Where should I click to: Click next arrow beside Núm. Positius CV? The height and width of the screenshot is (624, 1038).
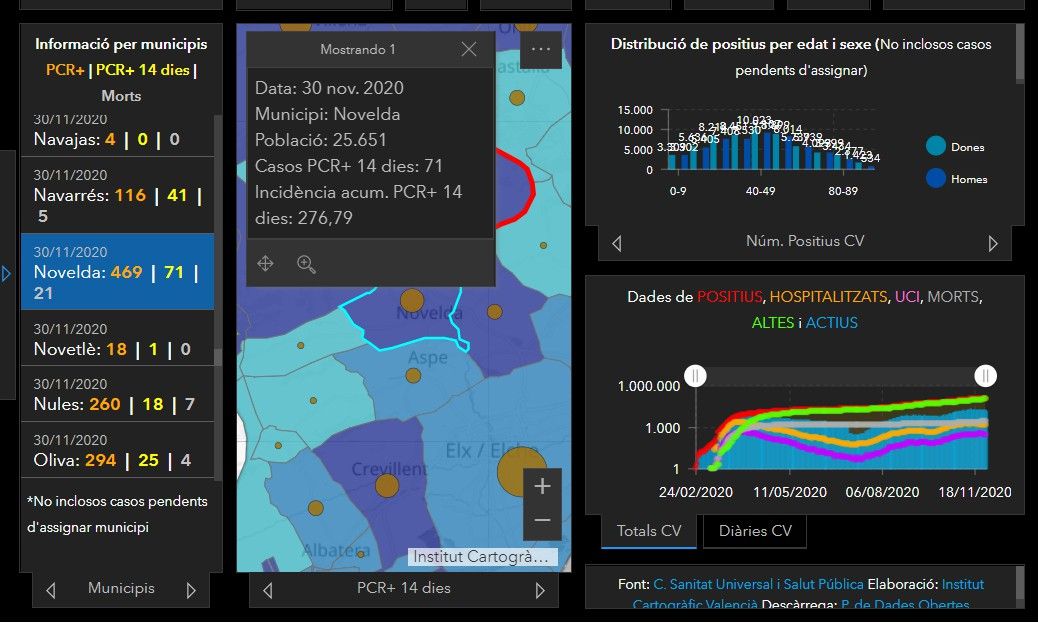[992, 243]
